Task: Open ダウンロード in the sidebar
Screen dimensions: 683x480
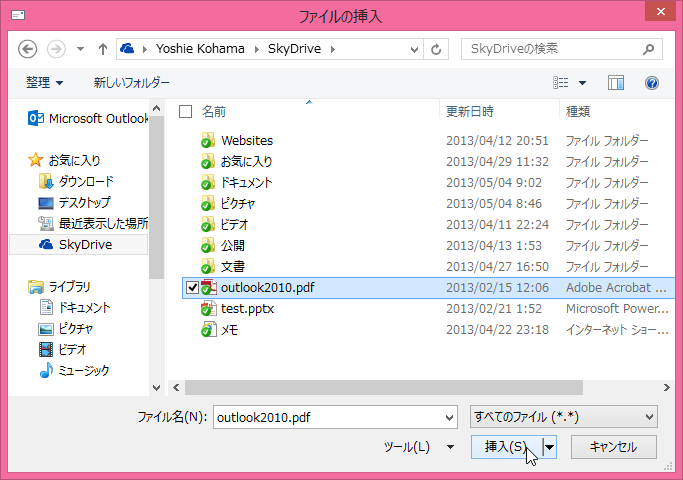Action: [76, 181]
